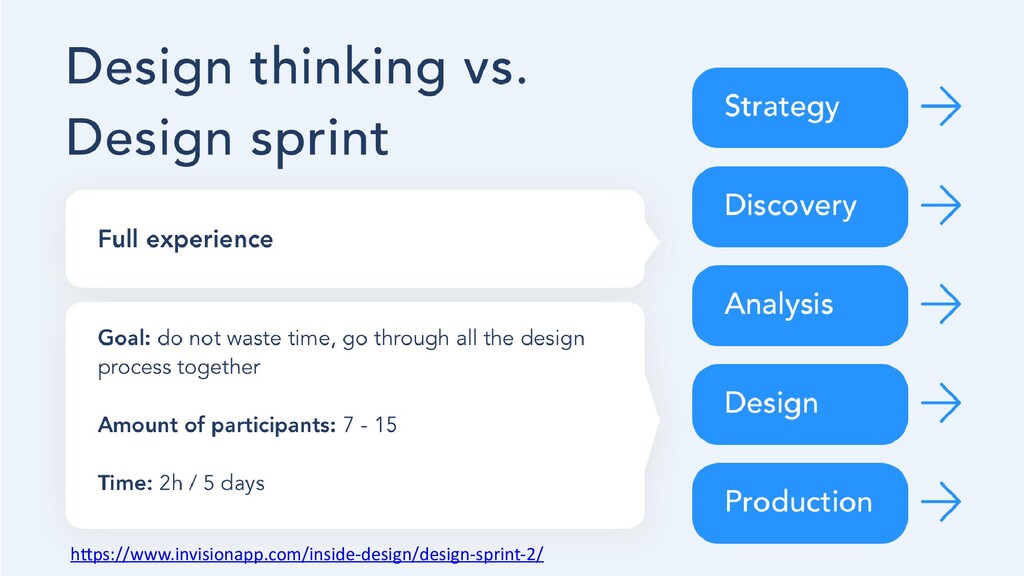The width and height of the screenshot is (1024, 576).
Task: Open the Production step button
Action: 800,503
